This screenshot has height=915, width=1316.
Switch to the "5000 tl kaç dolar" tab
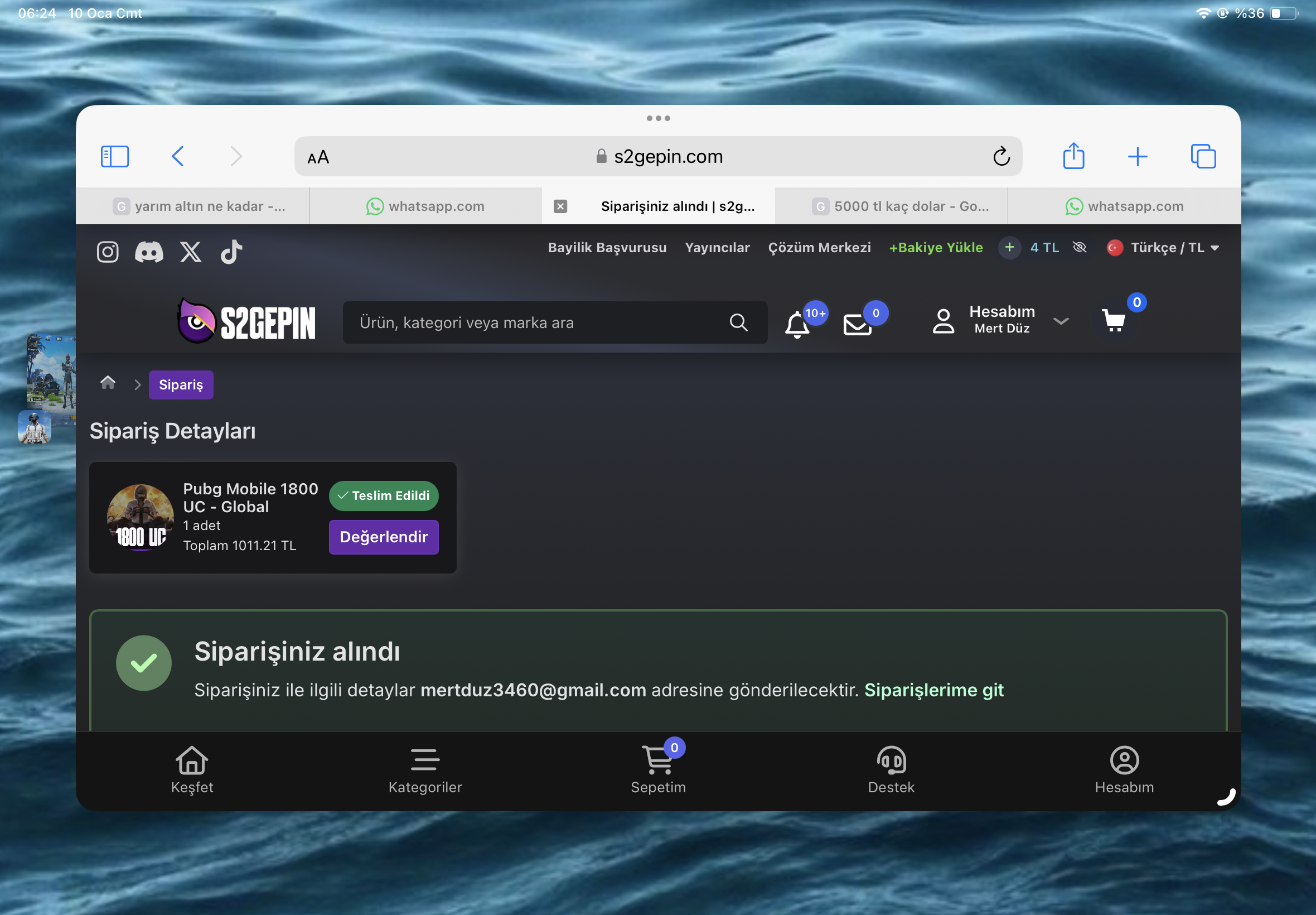[x=892, y=206]
